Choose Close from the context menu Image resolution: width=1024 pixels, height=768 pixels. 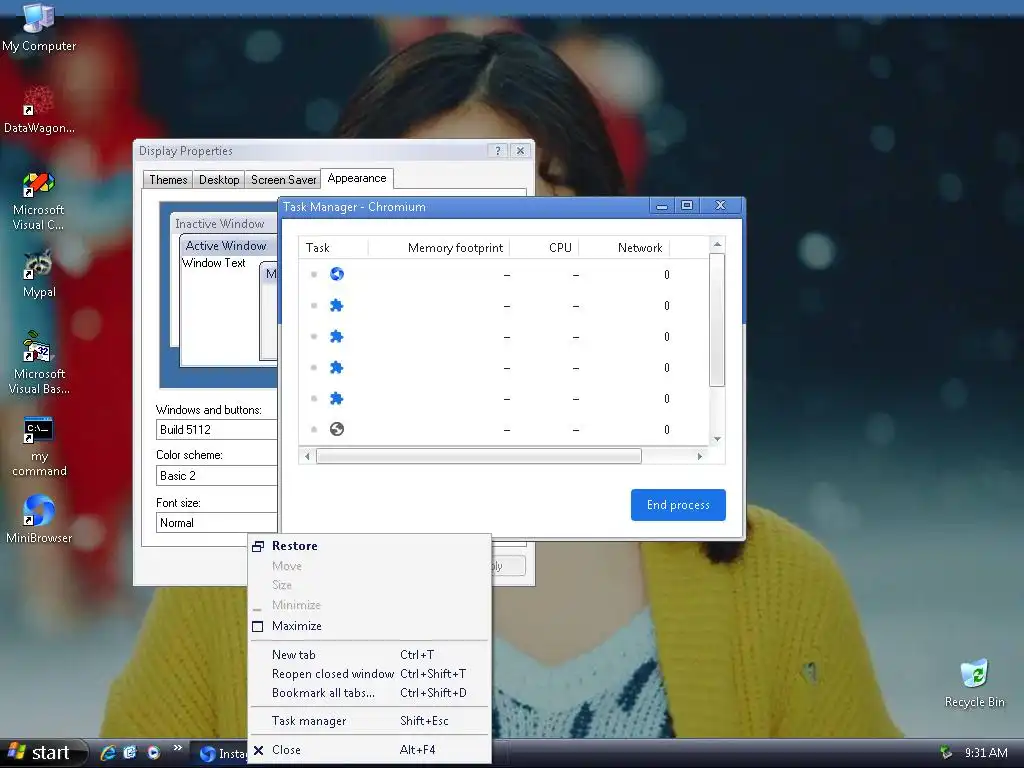coord(370,750)
